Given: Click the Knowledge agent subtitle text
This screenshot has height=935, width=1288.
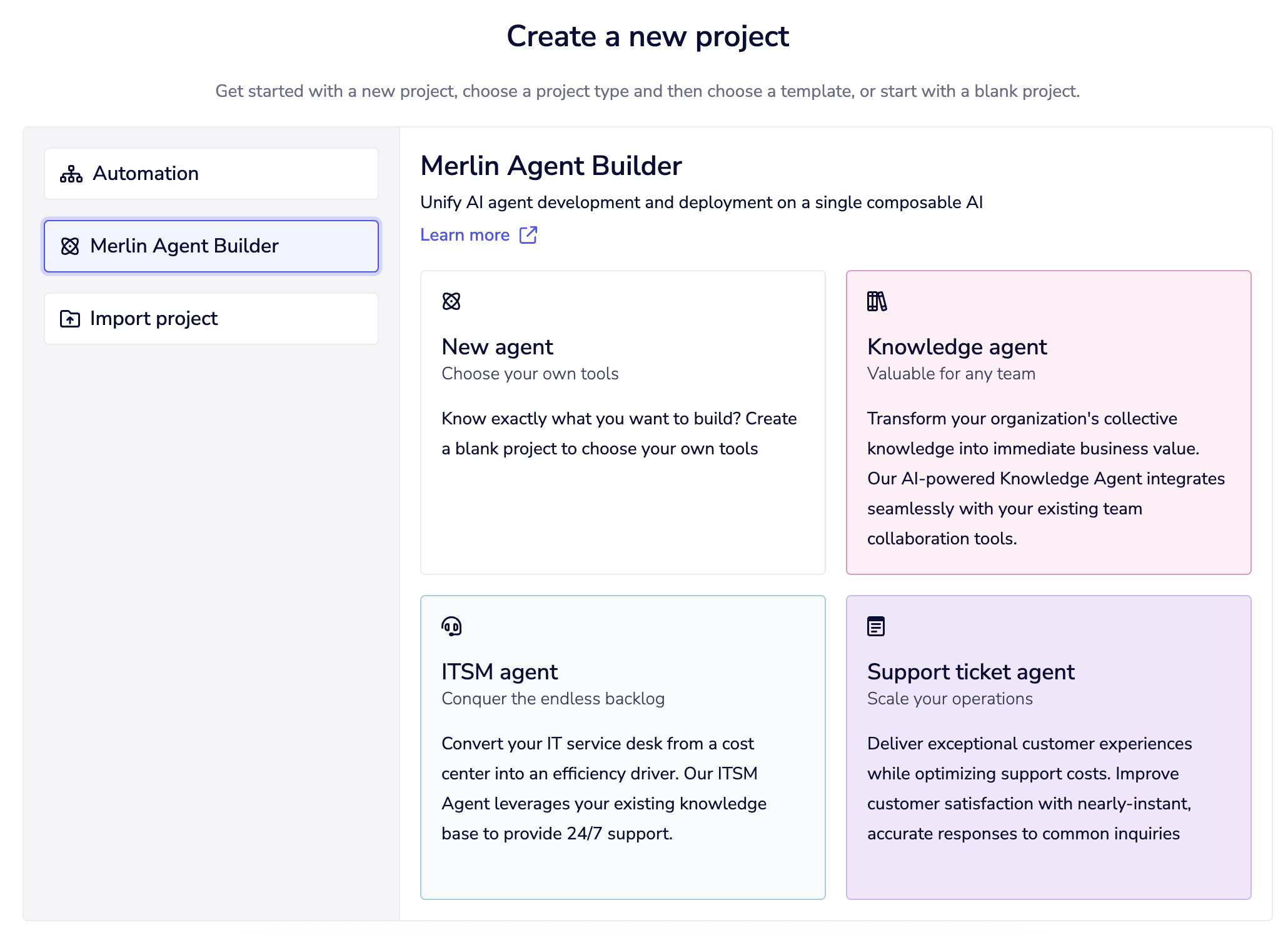Looking at the screenshot, I should (951, 374).
